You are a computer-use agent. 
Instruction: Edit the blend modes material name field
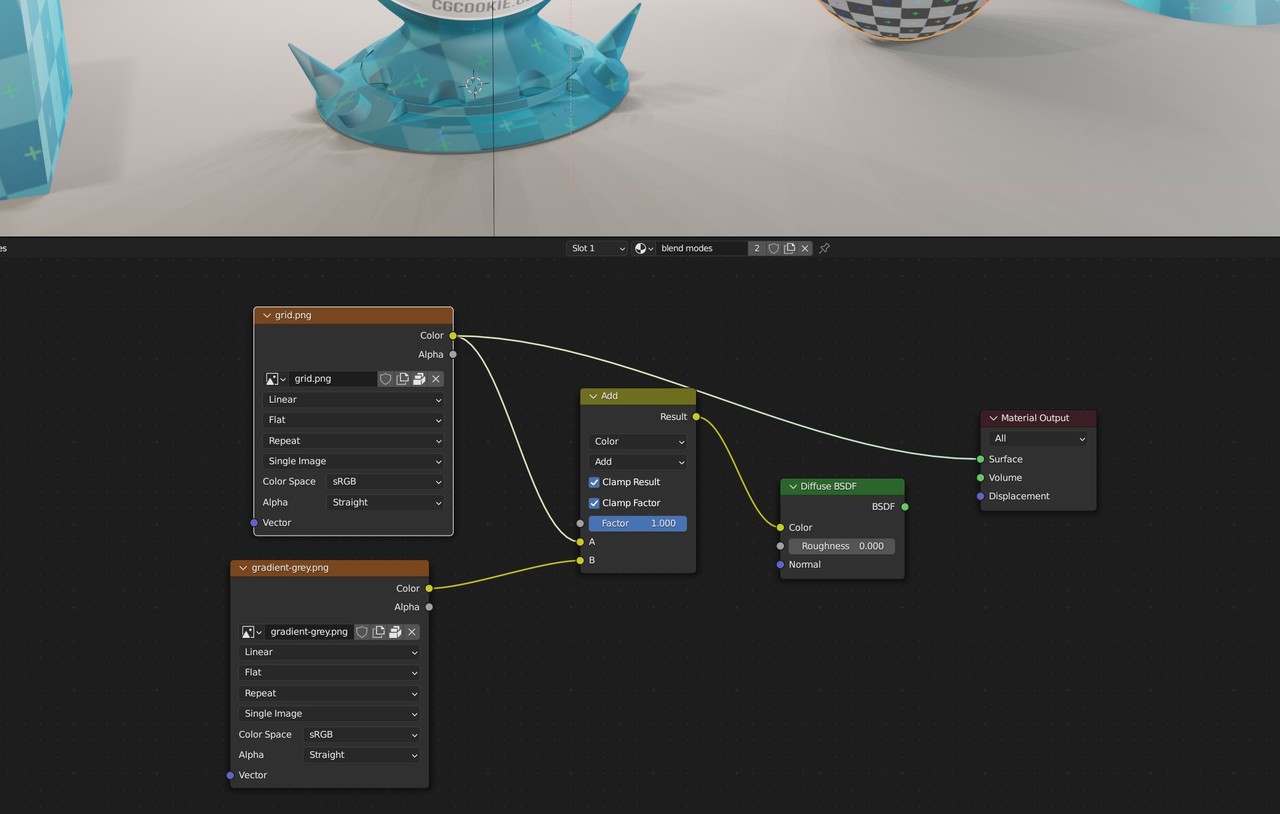(x=702, y=248)
